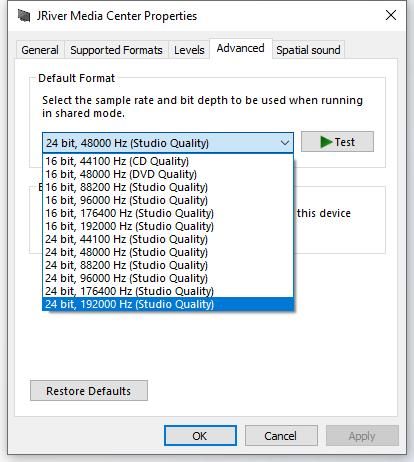Screen dimensions: 414x462
Task: Select 16 bit, 96000 Hz option
Action: pos(168,200)
